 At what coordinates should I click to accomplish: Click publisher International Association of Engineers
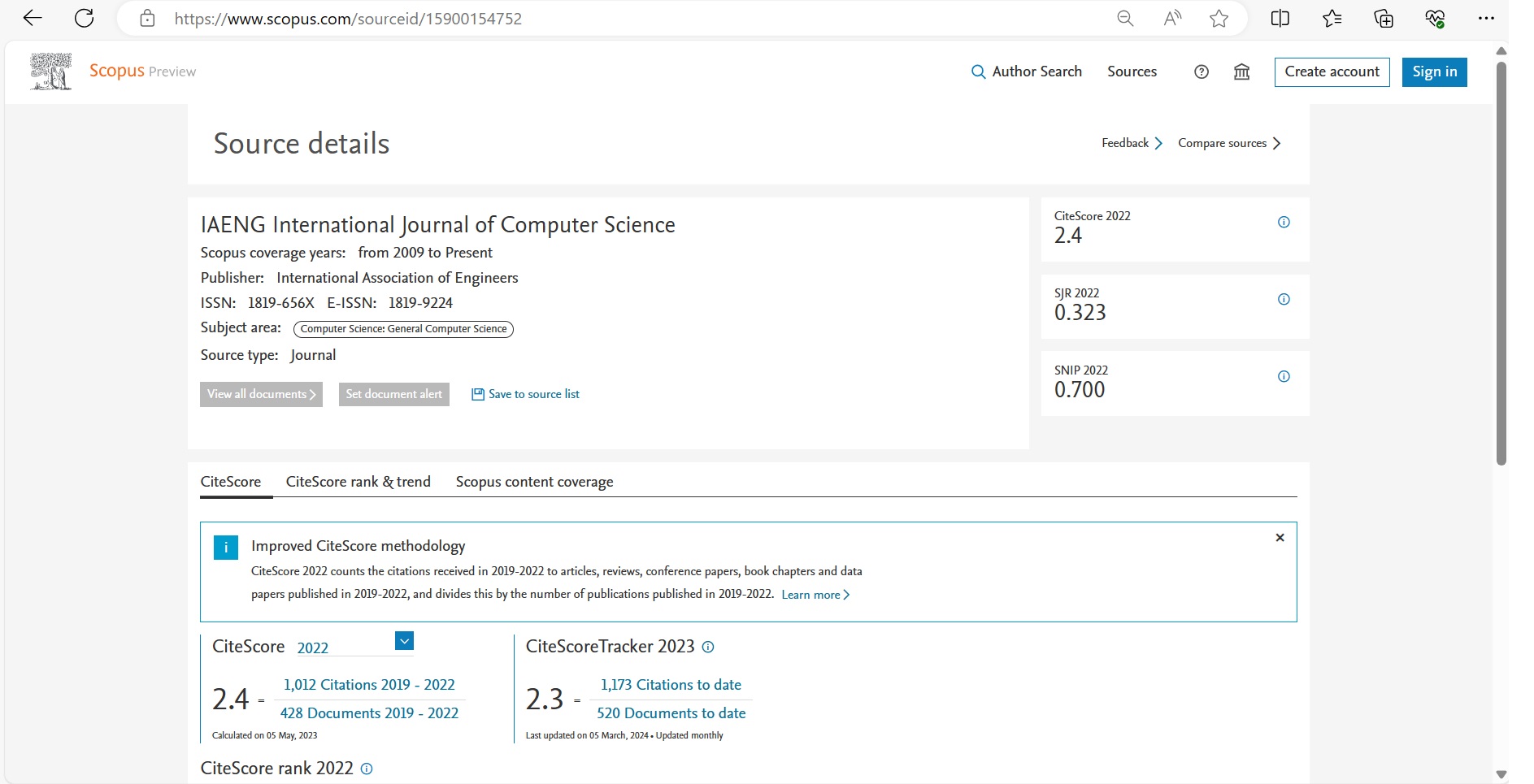[397, 278]
